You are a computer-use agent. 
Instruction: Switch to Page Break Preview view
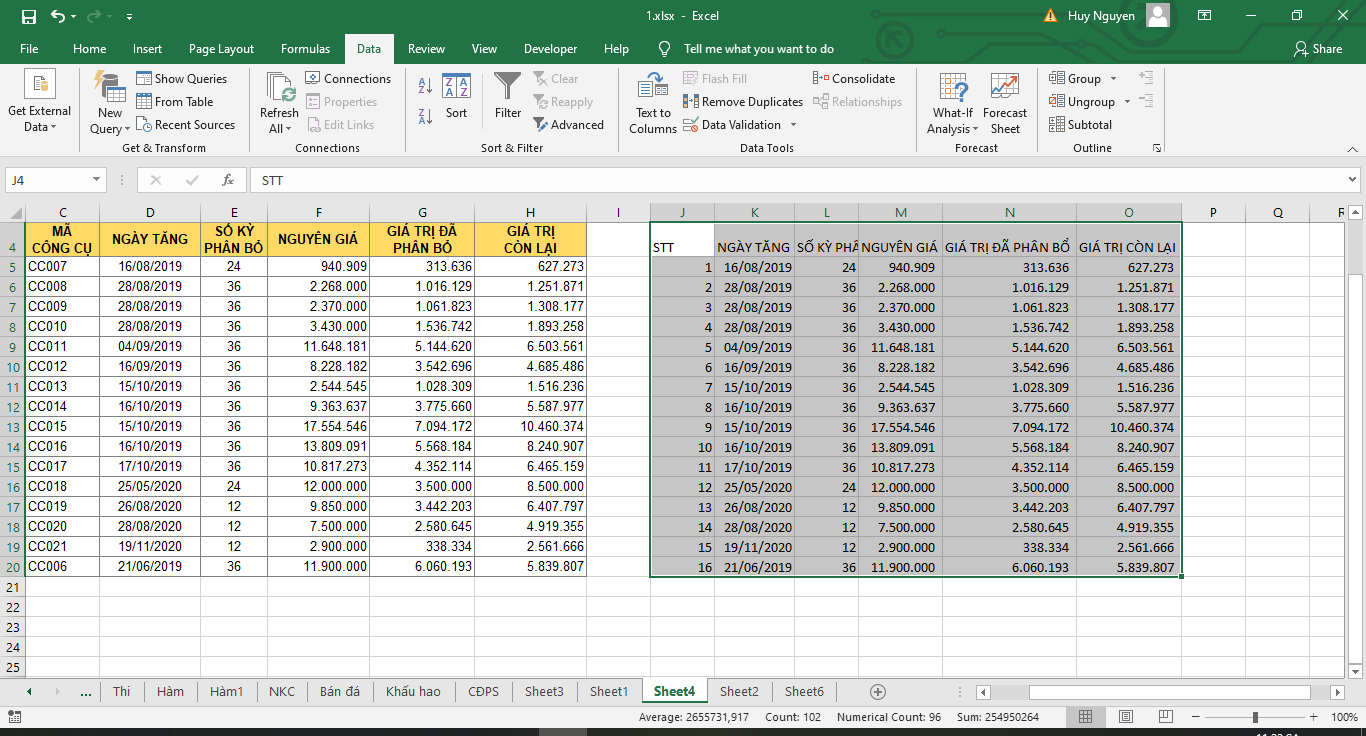(x=1165, y=717)
